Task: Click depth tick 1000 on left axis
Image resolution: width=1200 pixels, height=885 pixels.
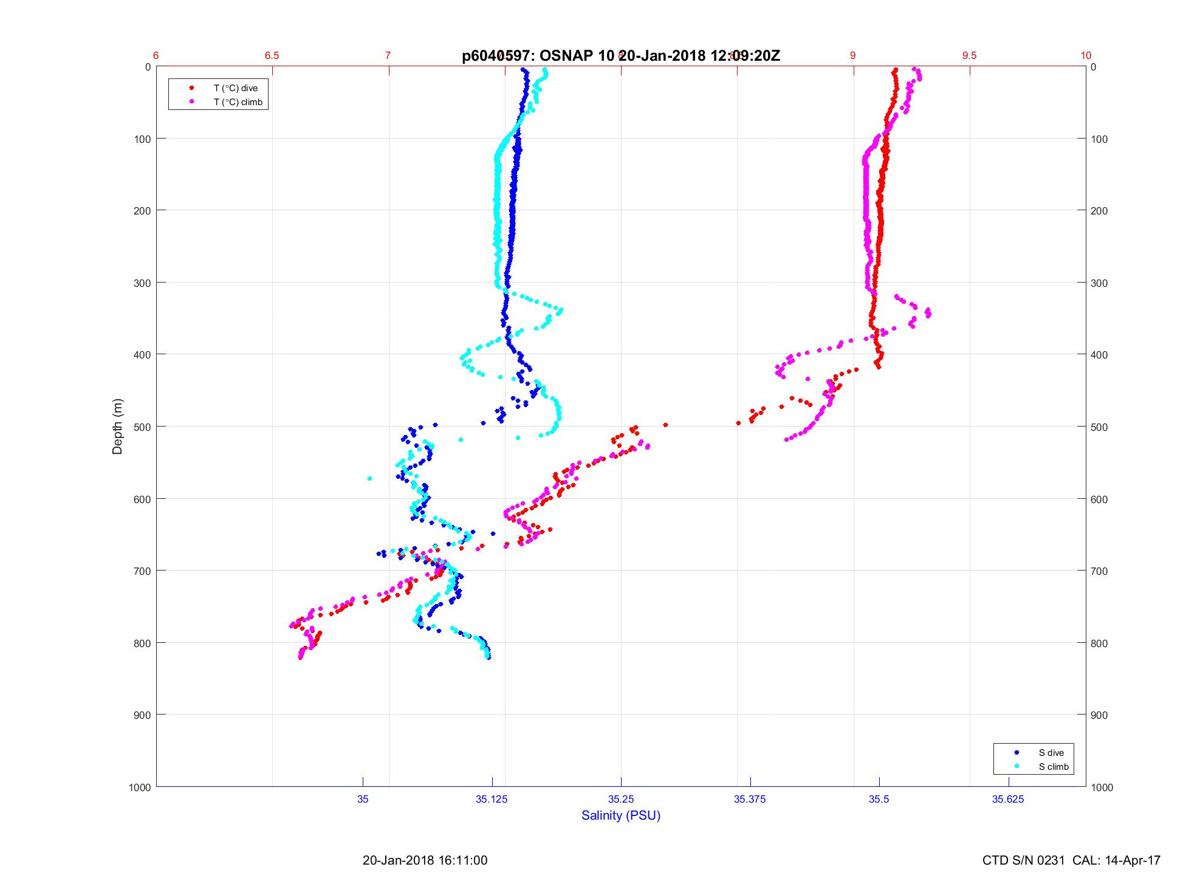Action: pyautogui.click(x=138, y=787)
